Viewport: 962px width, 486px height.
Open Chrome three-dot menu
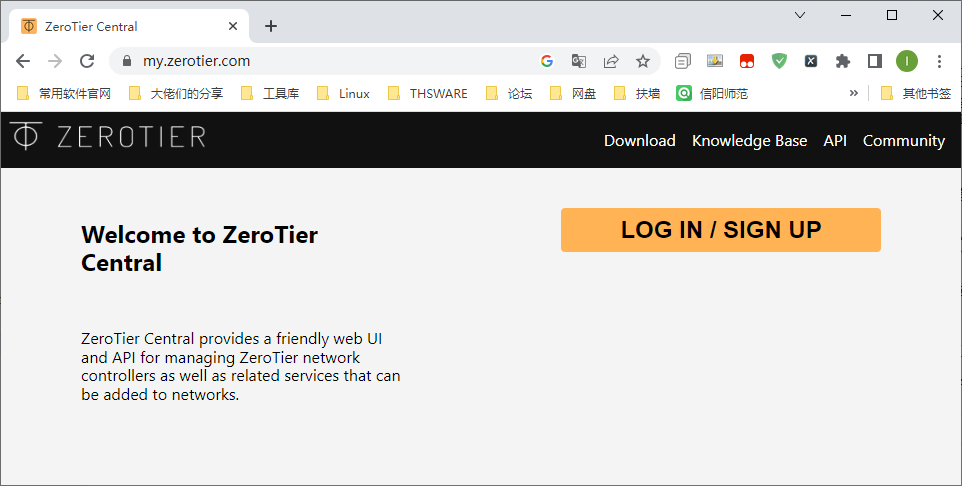coord(939,61)
